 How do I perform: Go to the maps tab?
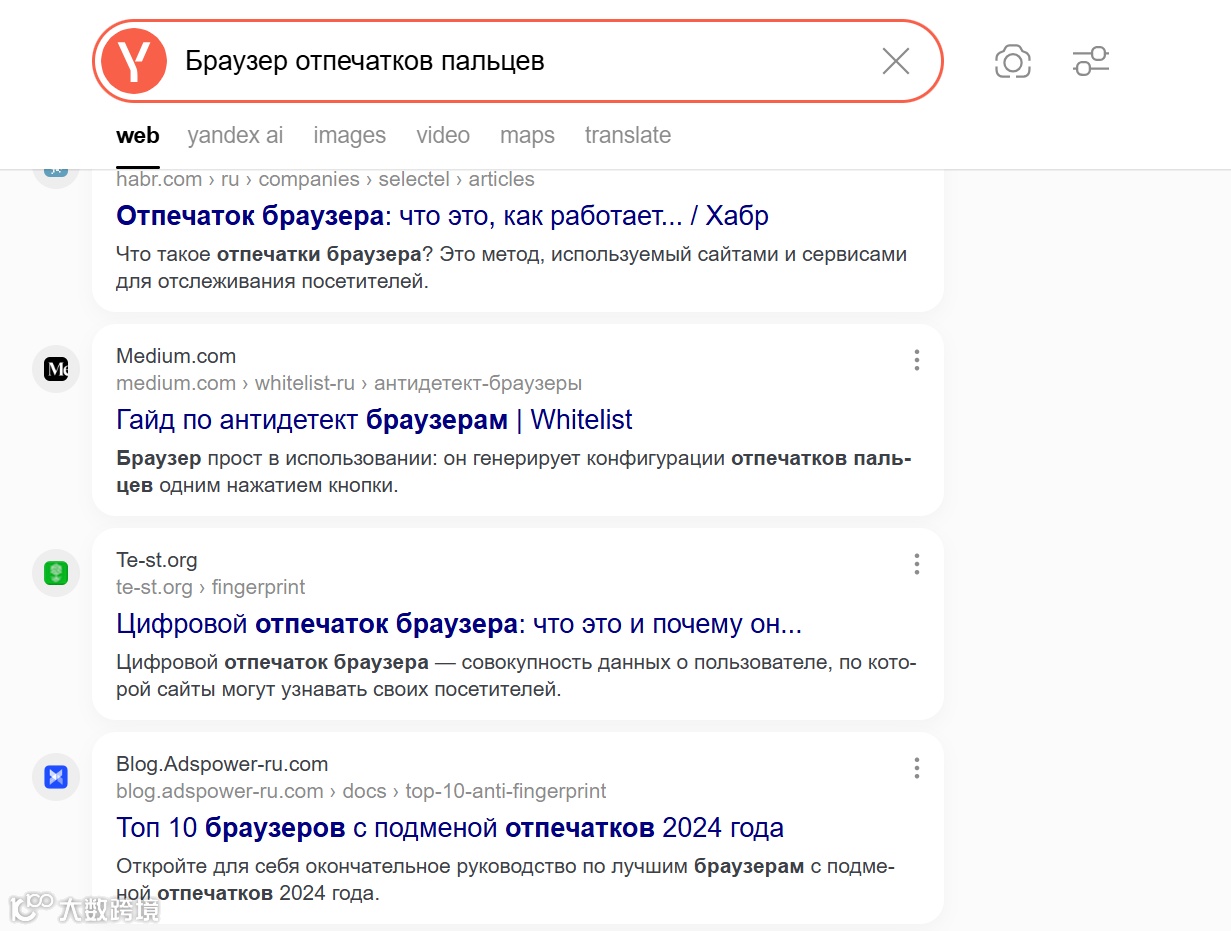[x=527, y=135]
